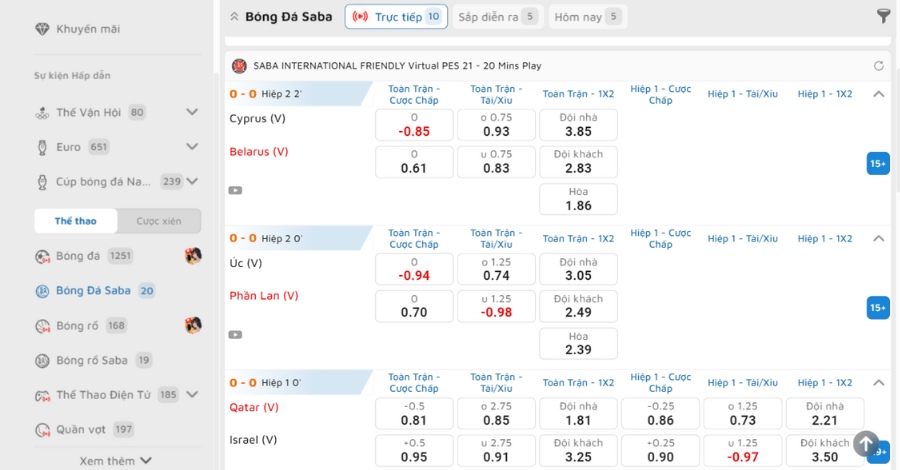Click the scroll-to-top arrow button
Screen dimensions: 900x470
click(x=866, y=444)
